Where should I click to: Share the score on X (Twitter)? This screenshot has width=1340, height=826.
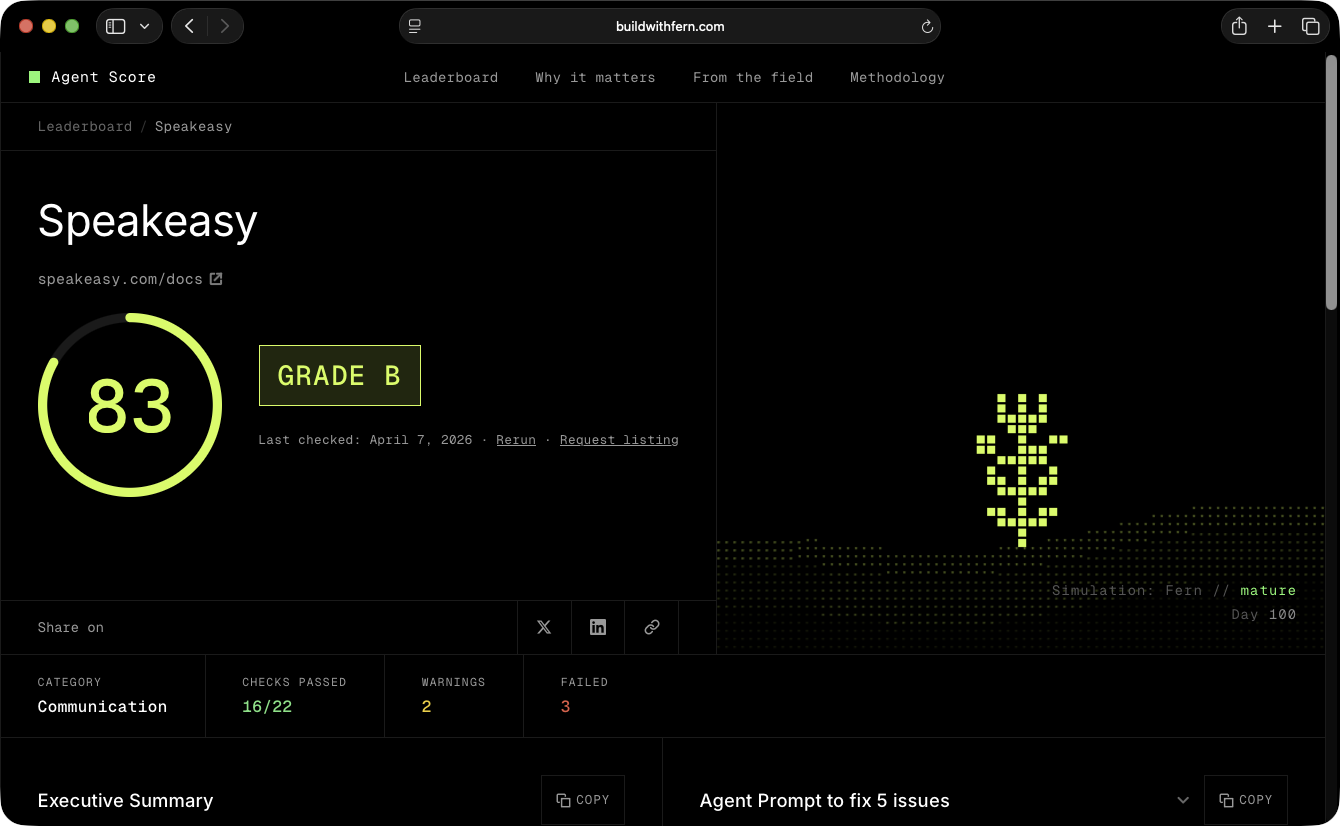coord(544,627)
